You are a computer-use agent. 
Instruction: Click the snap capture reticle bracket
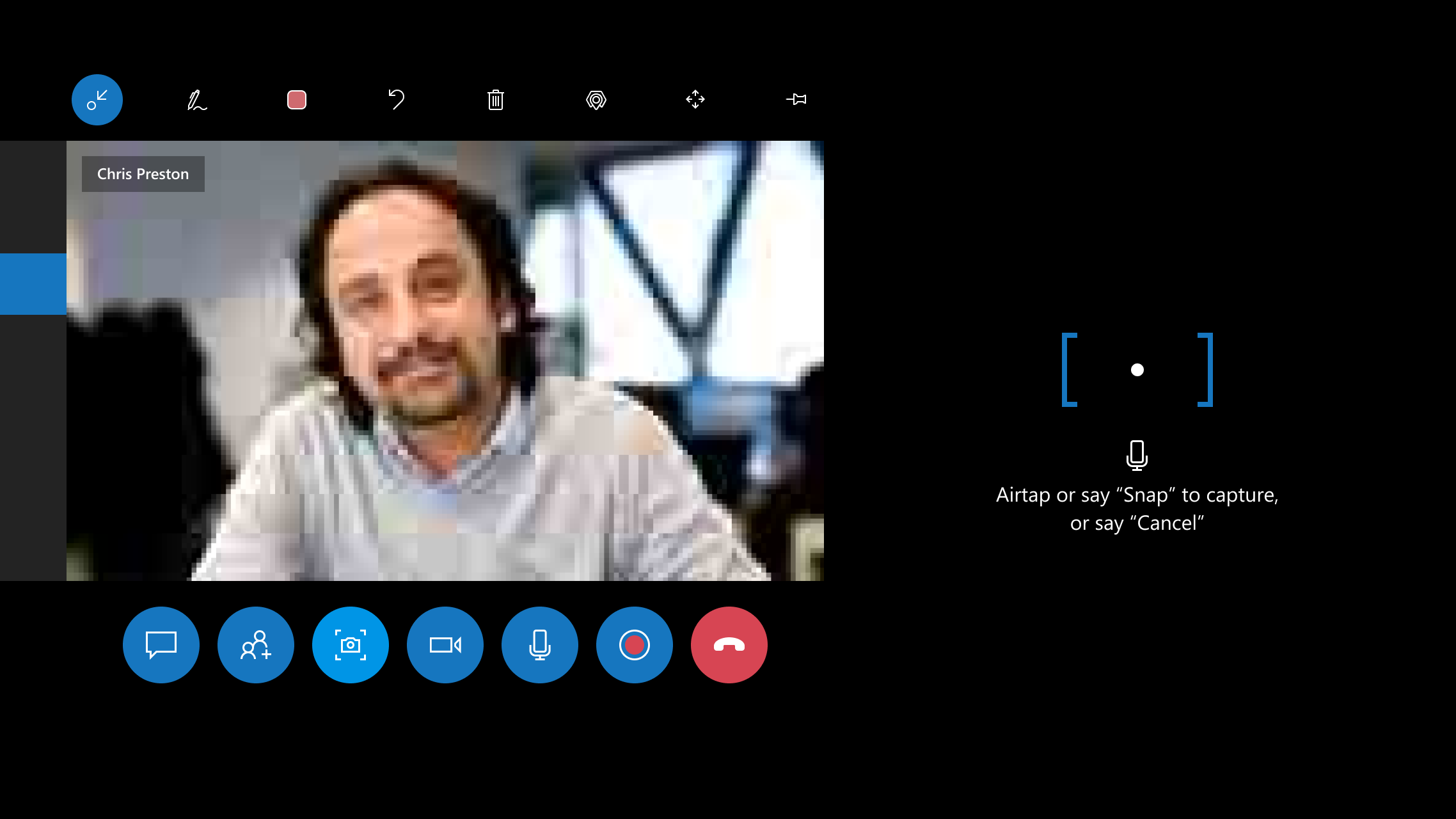pos(1137,369)
